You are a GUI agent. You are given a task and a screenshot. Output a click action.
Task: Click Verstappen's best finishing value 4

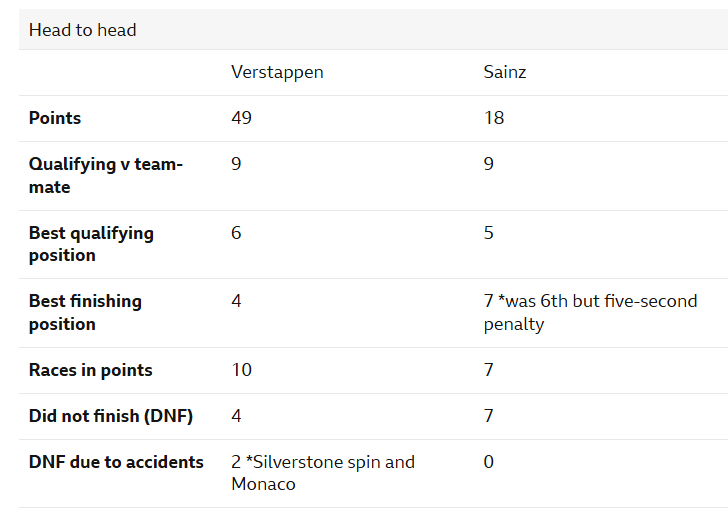click(236, 301)
